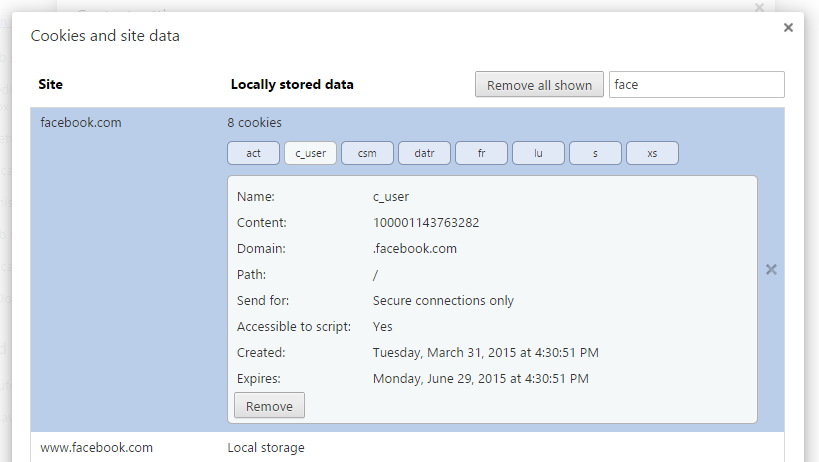Click the Name value c_user
This screenshot has width=819, height=462.
pos(391,197)
